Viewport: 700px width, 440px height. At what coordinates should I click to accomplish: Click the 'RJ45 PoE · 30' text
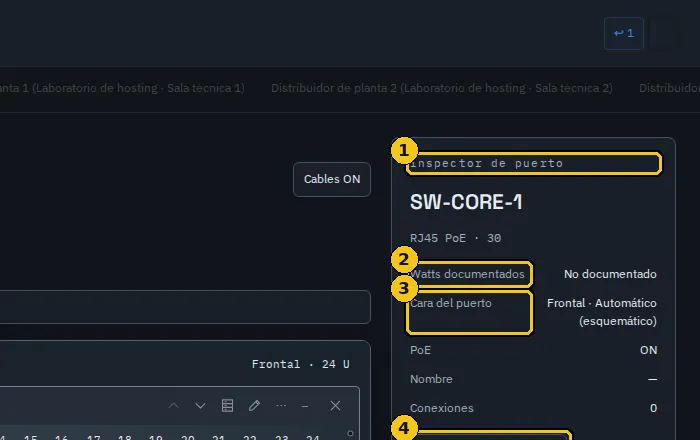click(x=455, y=238)
